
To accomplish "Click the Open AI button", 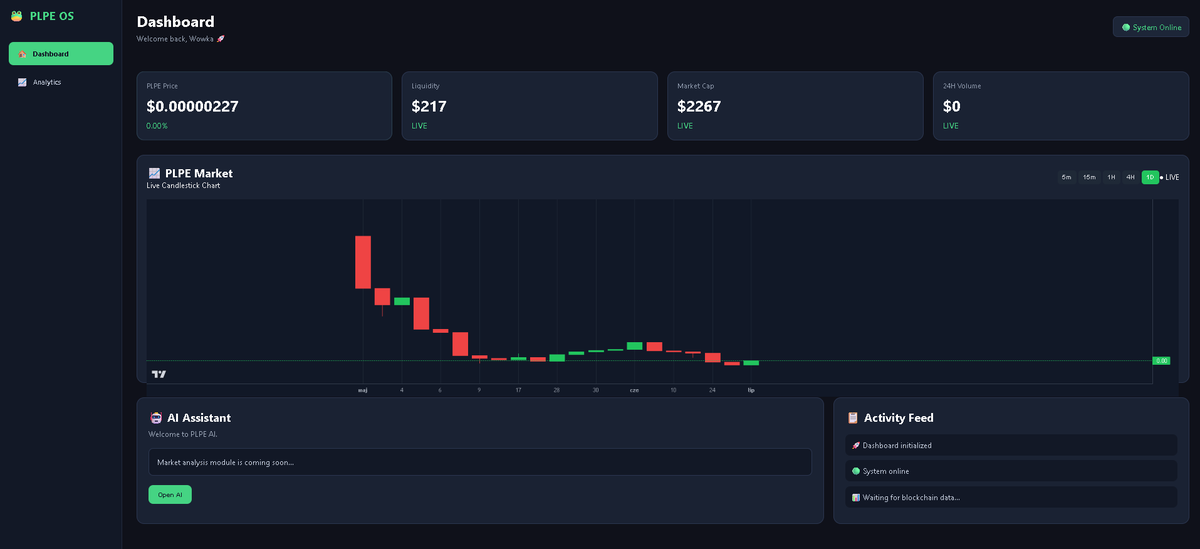I will pyautogui.click(x=170, y=494).
